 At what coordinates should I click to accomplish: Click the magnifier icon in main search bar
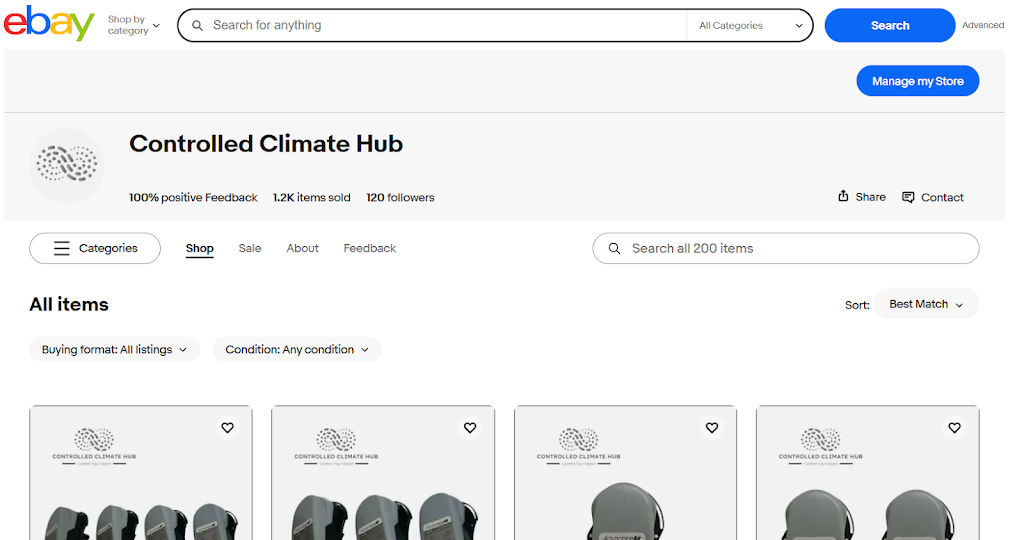coord(197,25)
